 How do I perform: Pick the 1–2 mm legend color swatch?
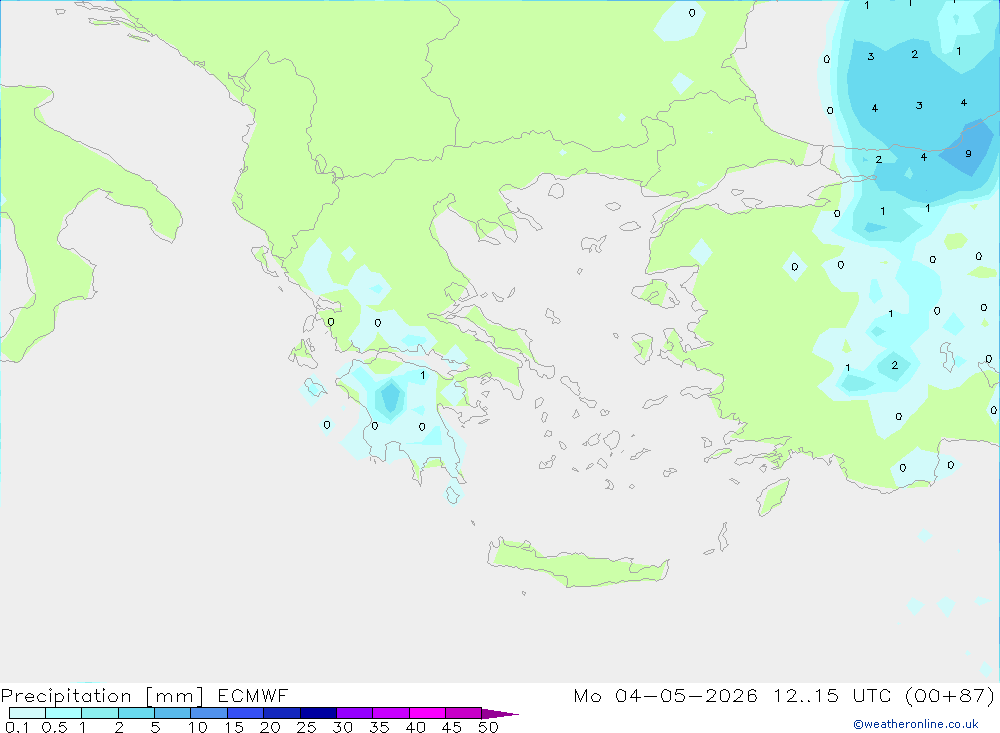point(100,713)
